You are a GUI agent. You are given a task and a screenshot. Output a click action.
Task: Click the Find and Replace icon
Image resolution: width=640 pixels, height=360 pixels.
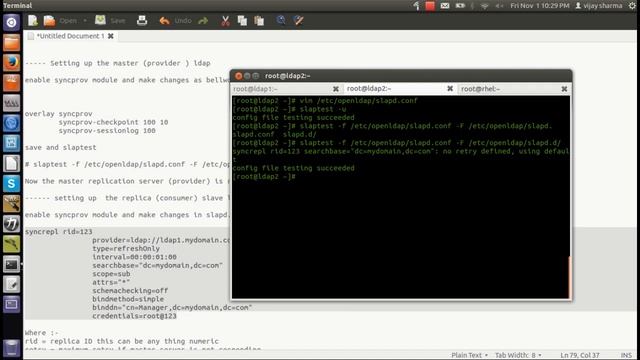(x=298, y=20)
